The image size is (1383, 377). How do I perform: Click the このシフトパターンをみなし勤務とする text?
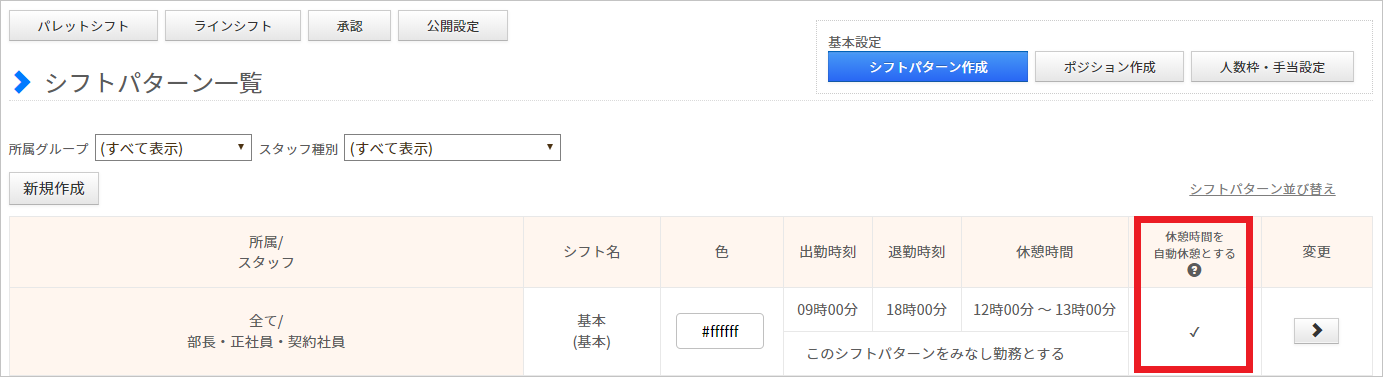tap(935, 353)
